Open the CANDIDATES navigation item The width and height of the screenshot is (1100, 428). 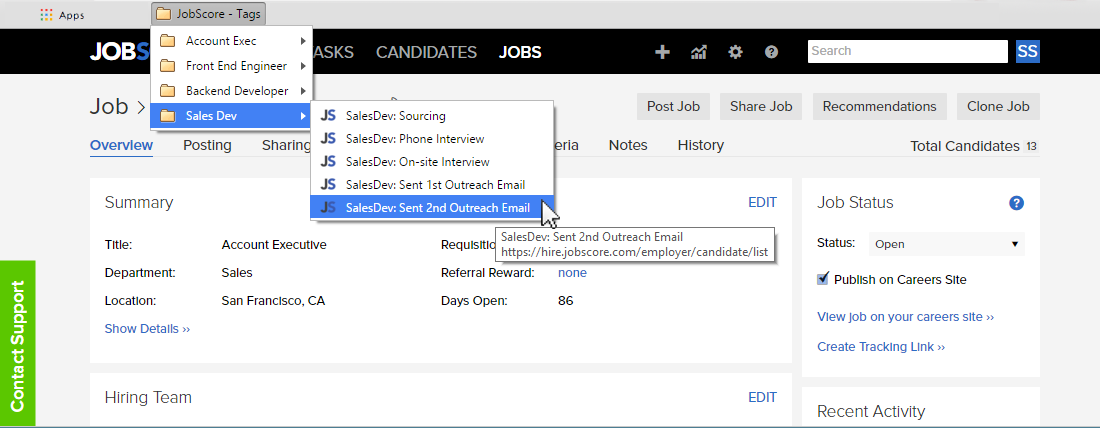tap(427, 52)
